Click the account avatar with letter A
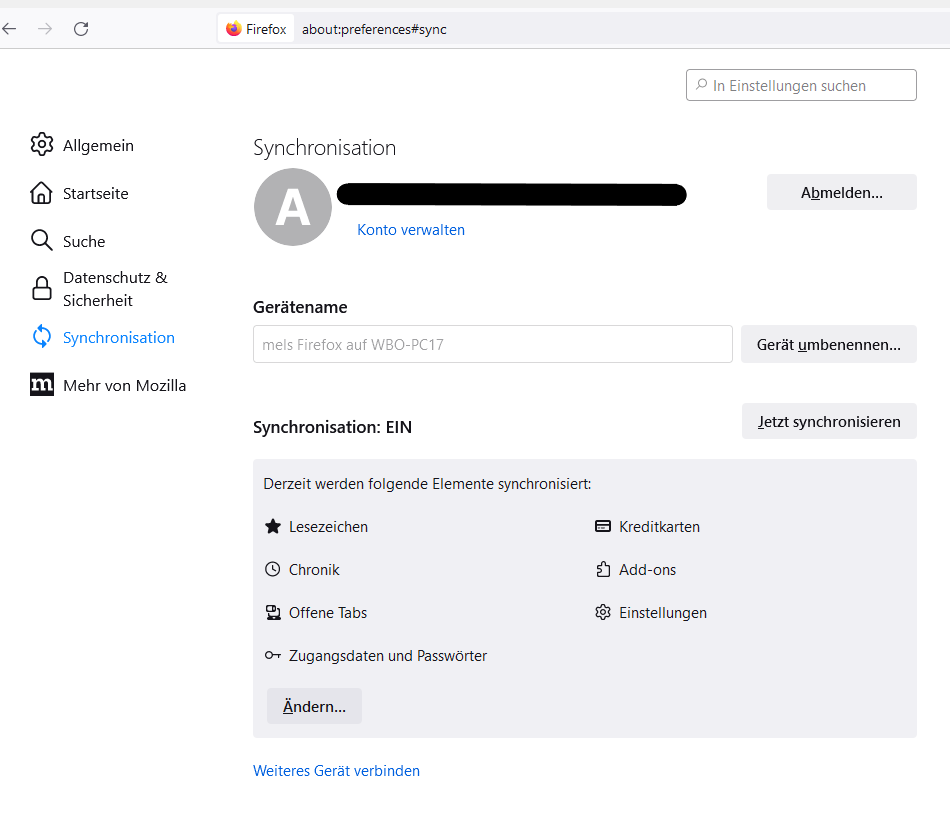Screen dimensions: 950x826 pyautogui.click(x=293, y=207)
